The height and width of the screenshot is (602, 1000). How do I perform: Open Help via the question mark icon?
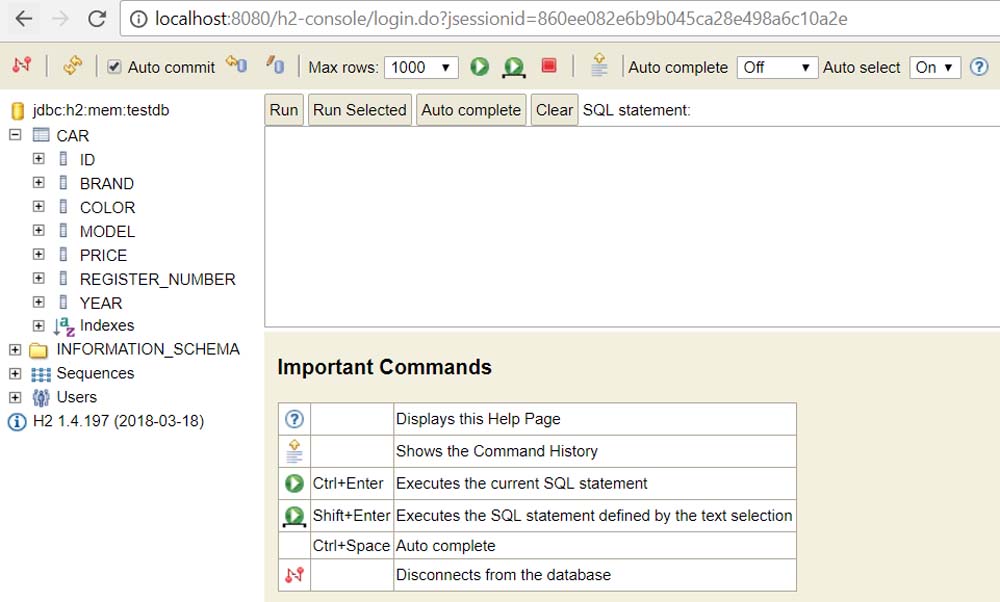click(979, 66)
